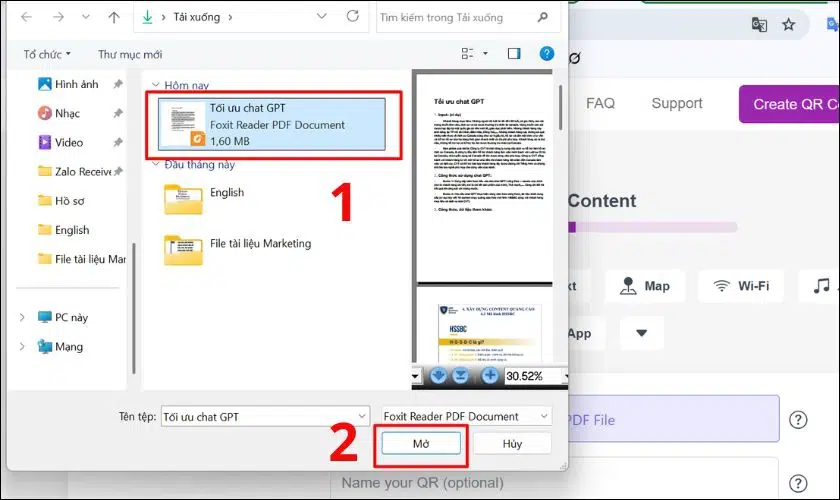Go back in file dialog navigation
The width and height of the screenshot is (840, 500).
click(26, 17)
